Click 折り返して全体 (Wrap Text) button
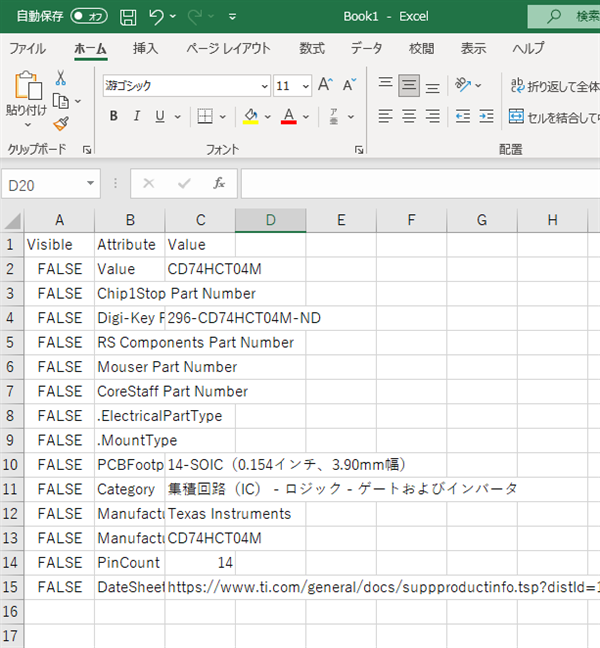The width and height of the screenshot is (600, 648). coord(555,86)
